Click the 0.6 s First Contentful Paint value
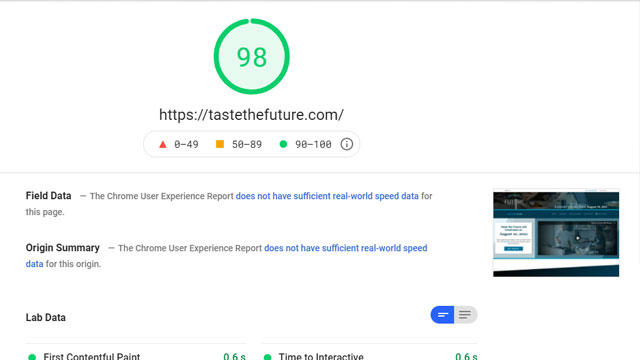The image size is (640, 360). pos(234,356)
